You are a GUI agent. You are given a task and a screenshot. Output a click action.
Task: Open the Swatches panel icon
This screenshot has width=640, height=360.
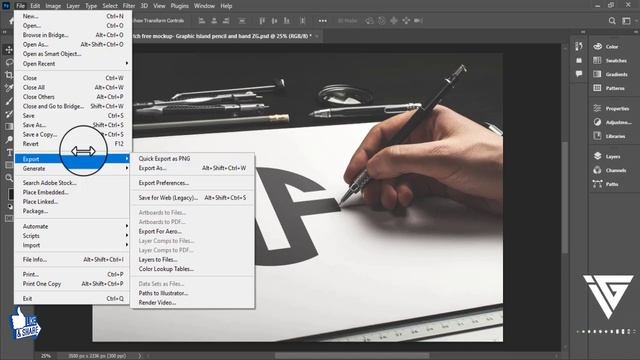coord(598,60)
